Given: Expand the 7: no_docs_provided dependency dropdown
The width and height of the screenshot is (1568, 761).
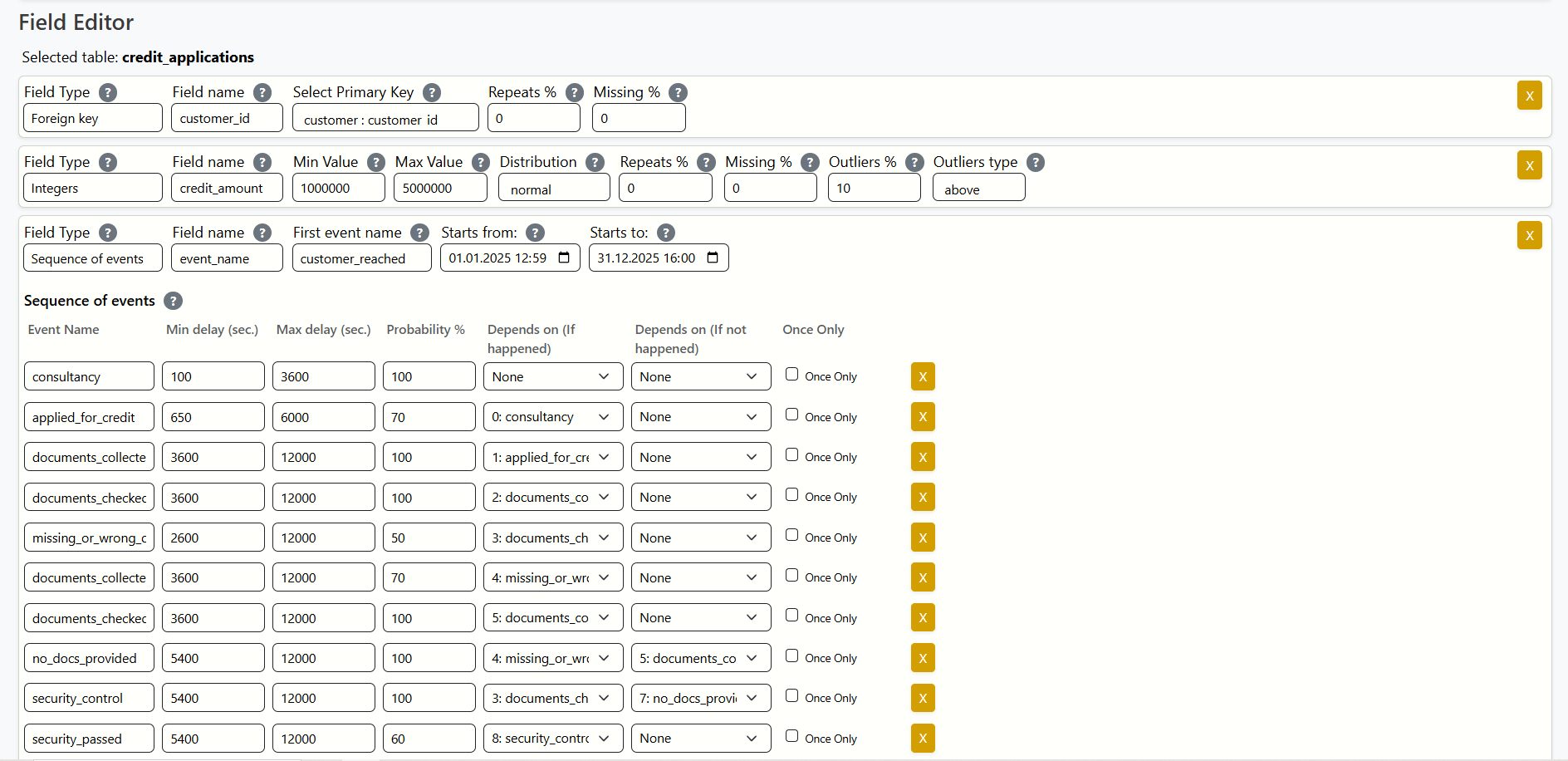Looking at the screenshot, I should (700, 698).
